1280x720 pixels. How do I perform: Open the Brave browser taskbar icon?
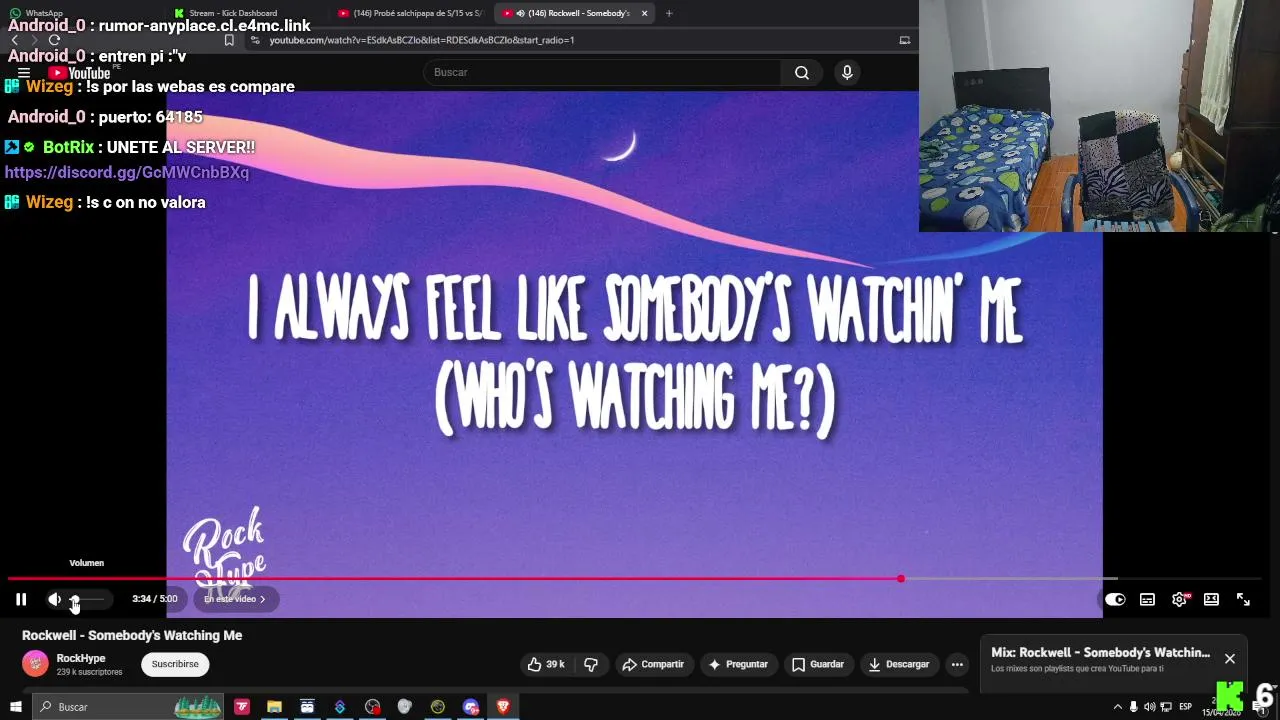click(503, 707)
